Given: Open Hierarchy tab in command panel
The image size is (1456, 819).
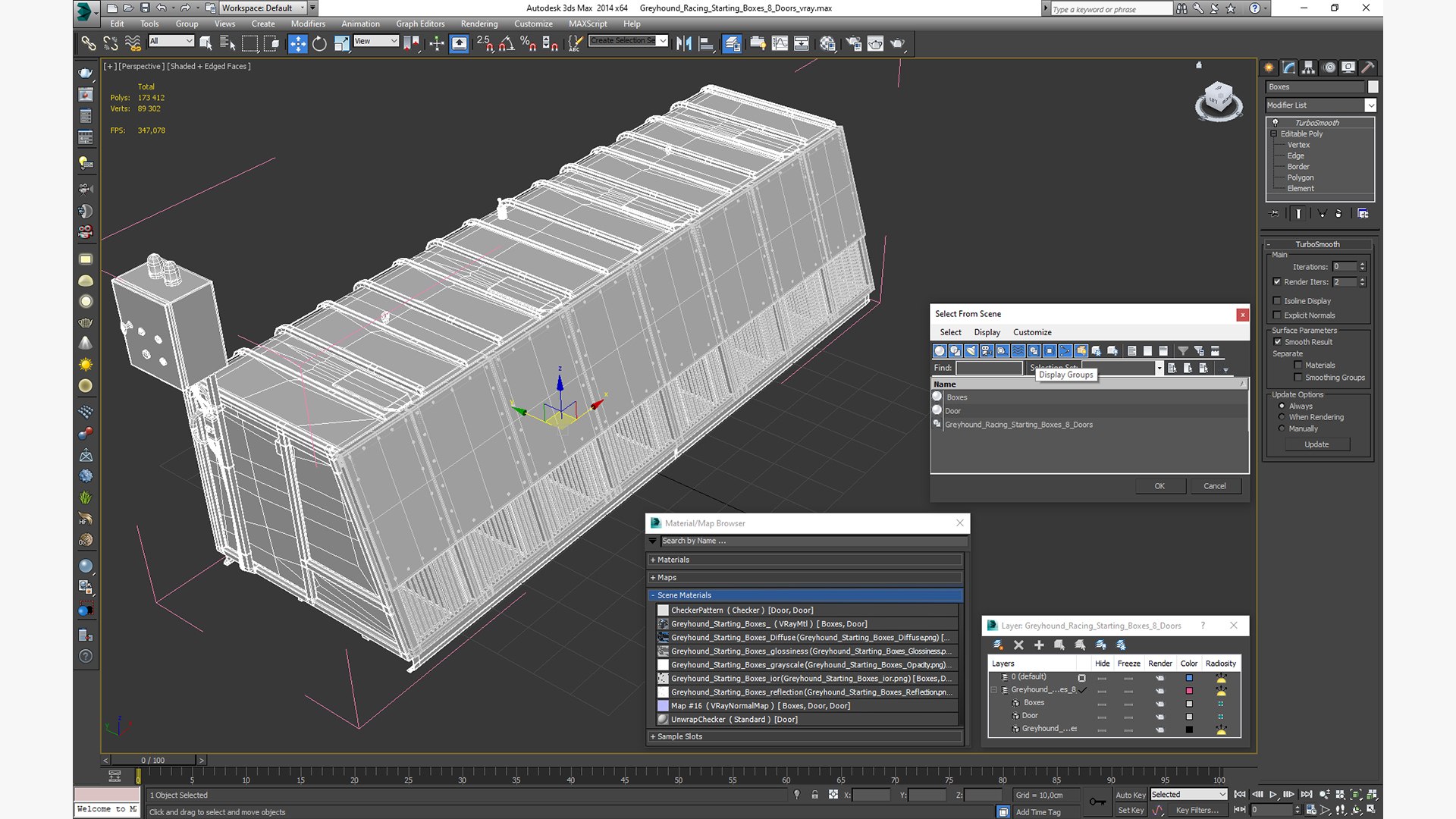Looking at the screenshot, I should [1308, 67].
